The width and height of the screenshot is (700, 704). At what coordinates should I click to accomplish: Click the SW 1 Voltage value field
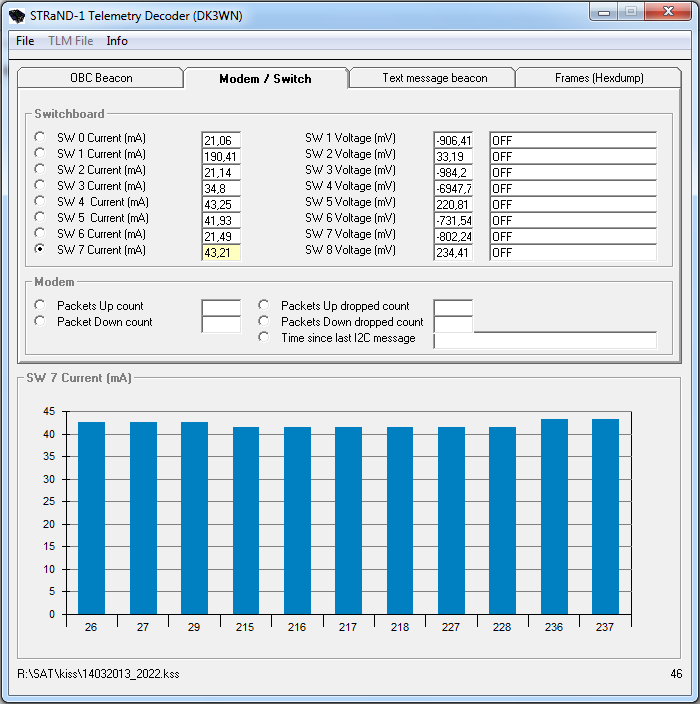tap(453, 141)
